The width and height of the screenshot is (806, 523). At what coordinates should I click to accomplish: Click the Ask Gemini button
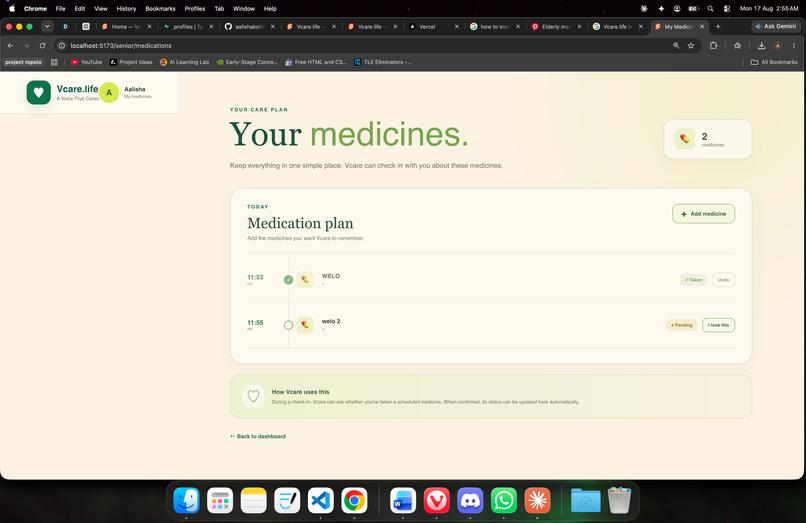pos(776,26)
